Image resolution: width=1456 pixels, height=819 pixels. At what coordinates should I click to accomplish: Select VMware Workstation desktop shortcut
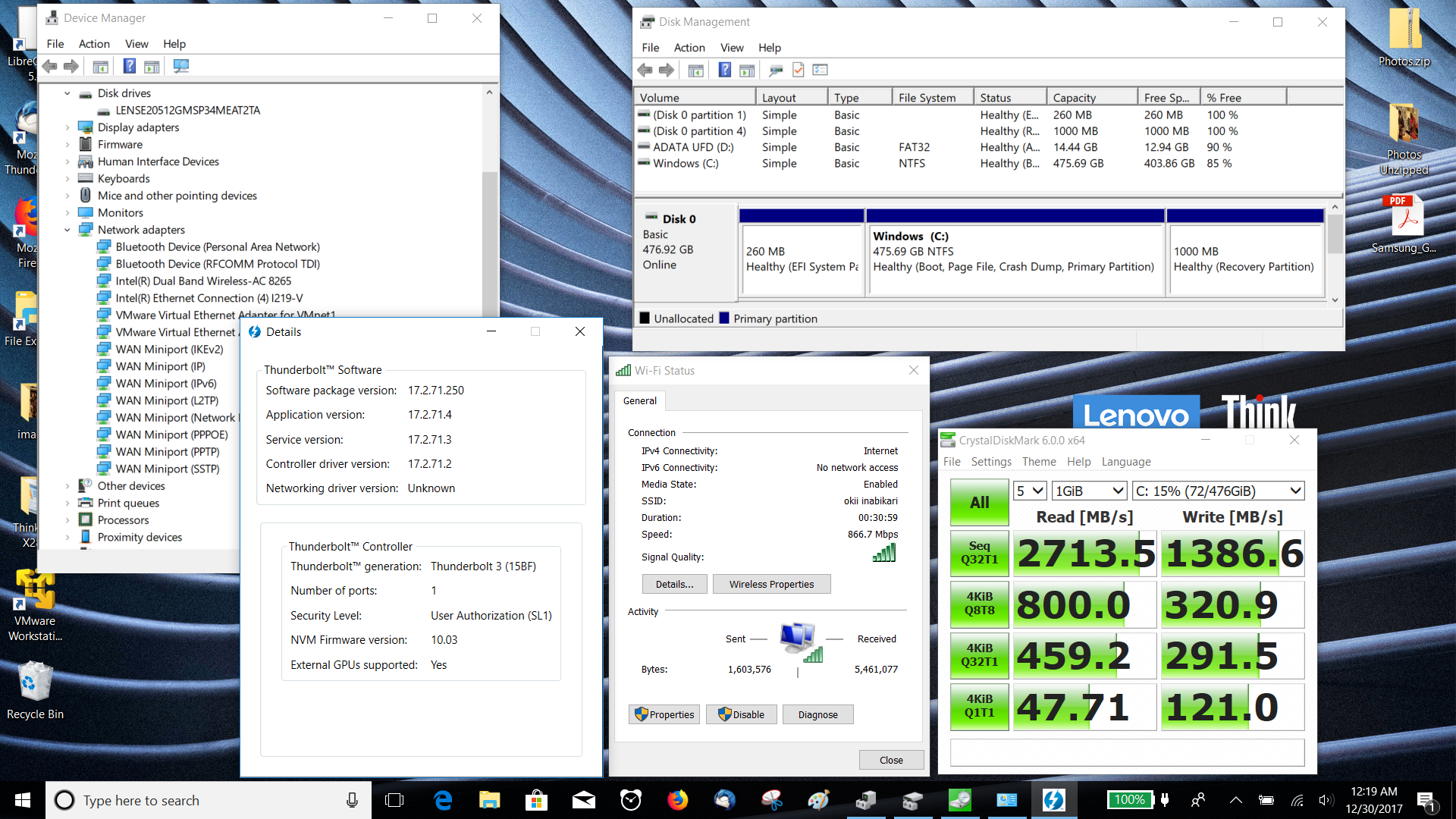pyautogui.click(x=35, y=605)
